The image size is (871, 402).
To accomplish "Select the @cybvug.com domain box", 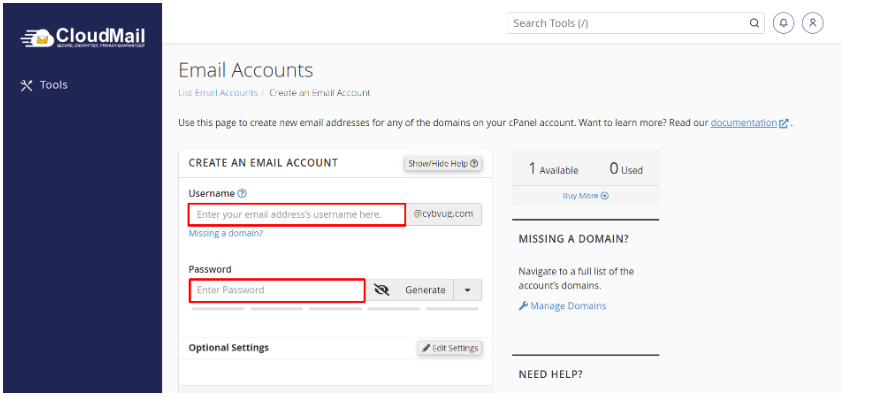I will (443, 214).
